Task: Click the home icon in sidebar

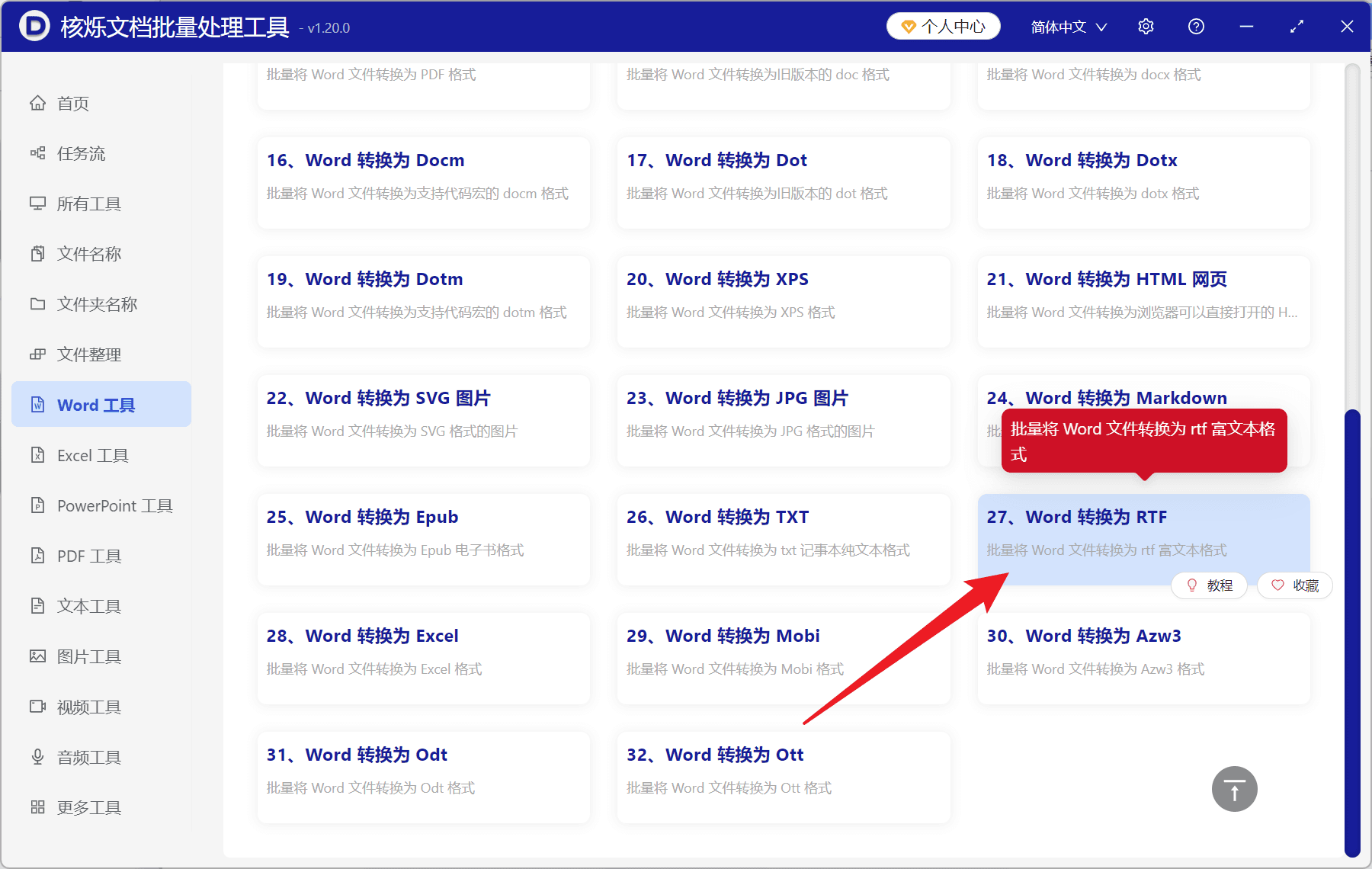Action: coord(37,103)
